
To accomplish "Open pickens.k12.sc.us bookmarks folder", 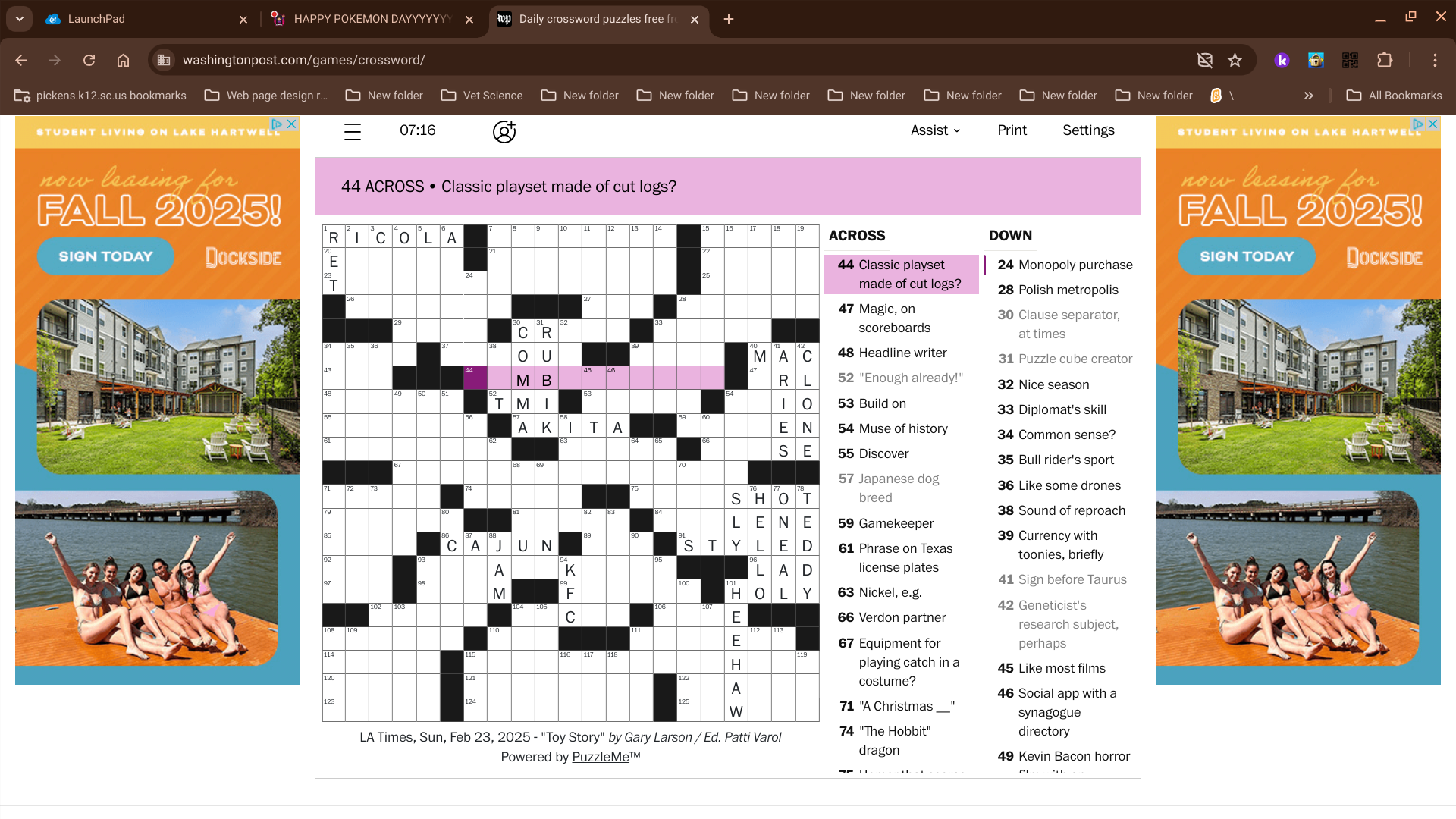I will 101,96.
